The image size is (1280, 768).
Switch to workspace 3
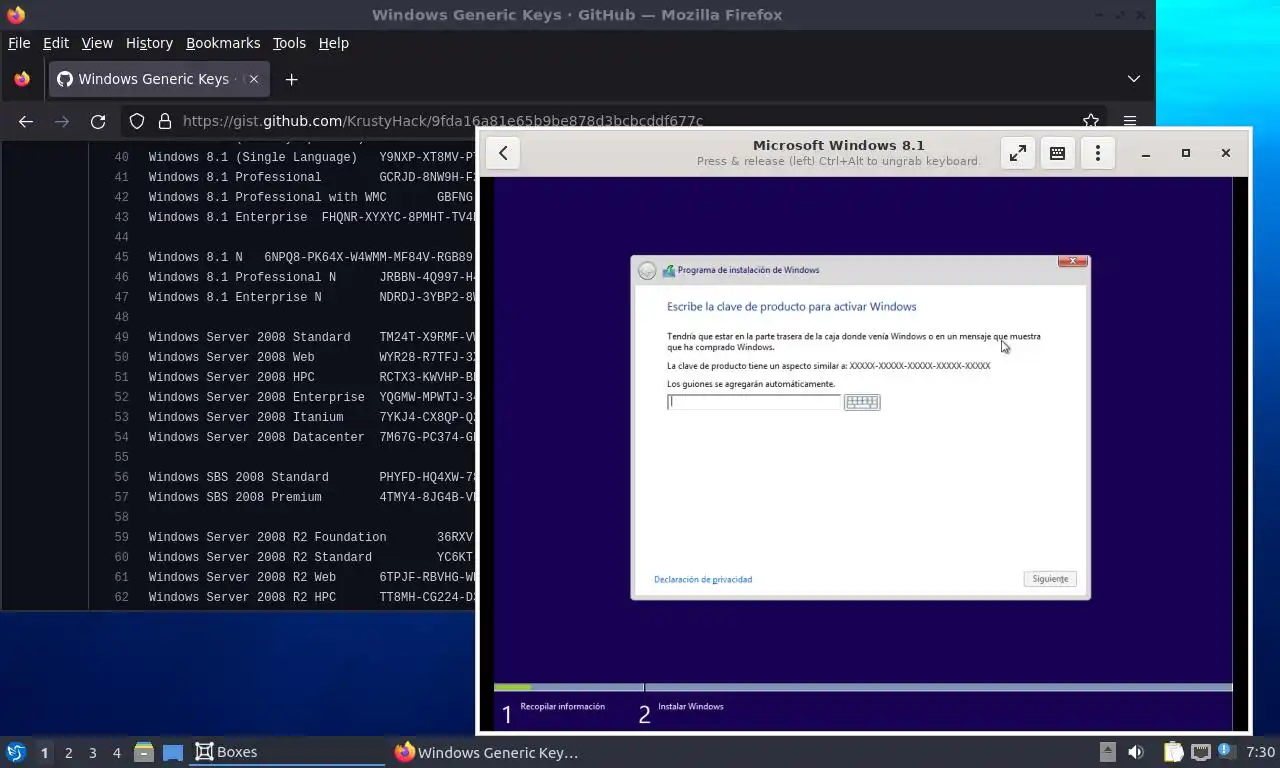coord(92,752)
